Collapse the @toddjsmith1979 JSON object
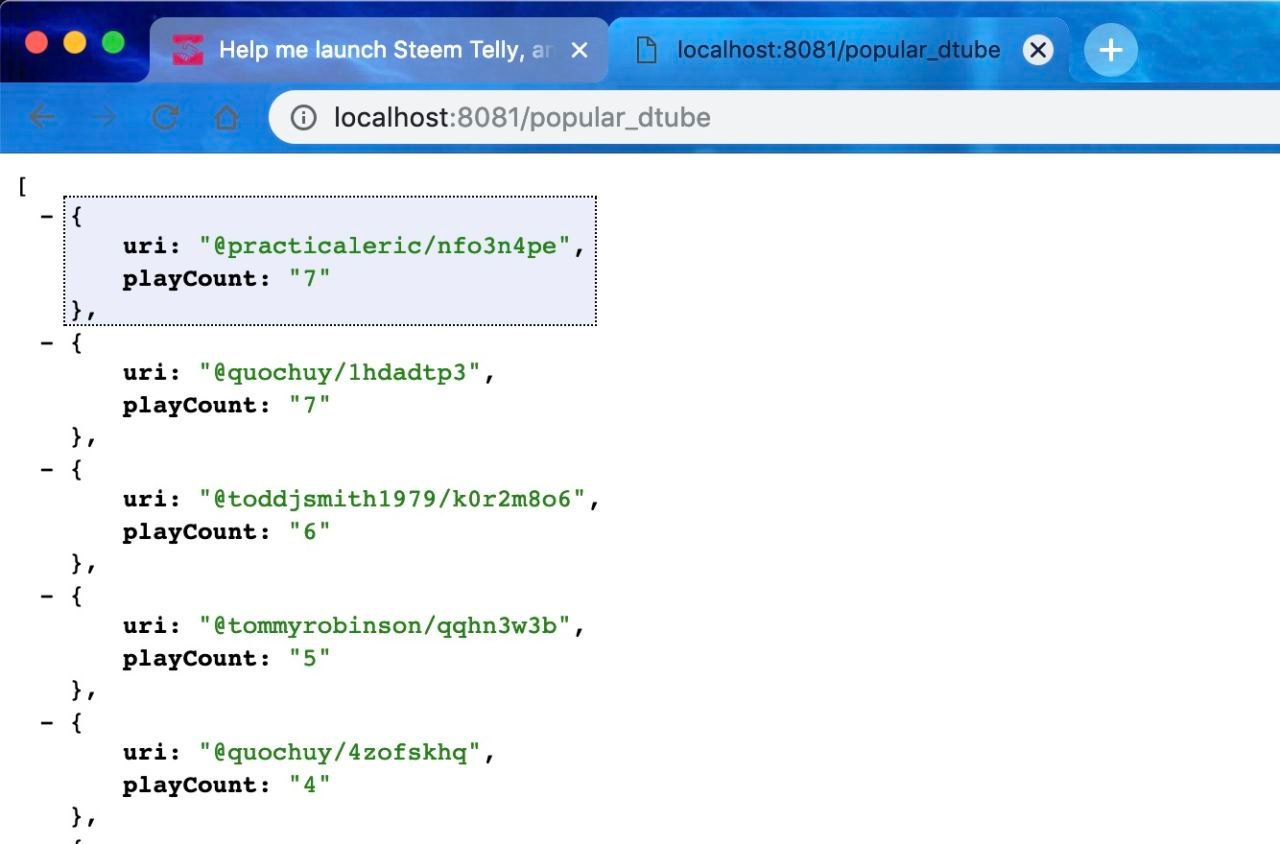Screen dimensions: 1280x844 coord(46,468)
